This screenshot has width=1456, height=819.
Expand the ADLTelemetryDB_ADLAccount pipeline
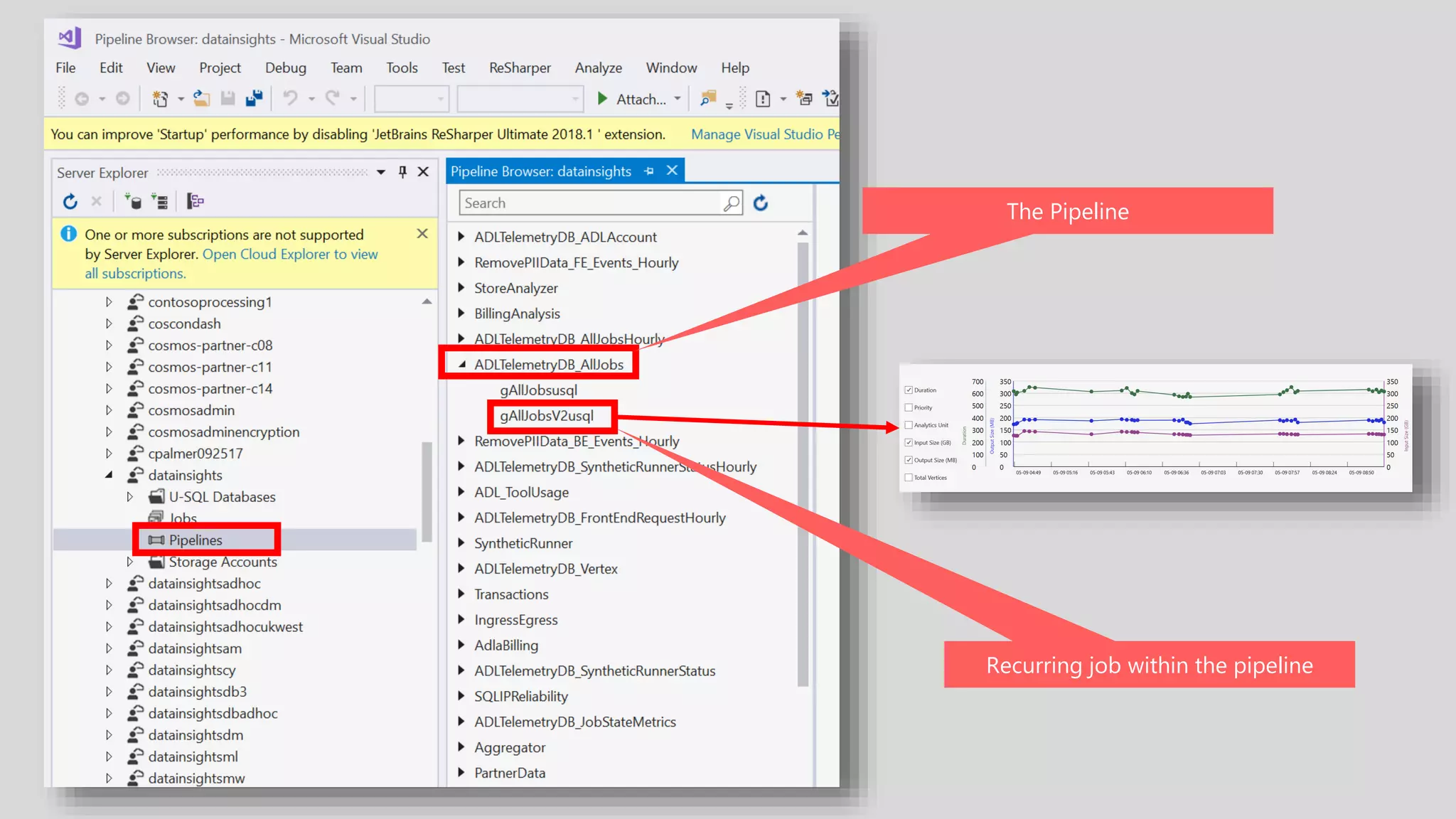click(461, 237)
